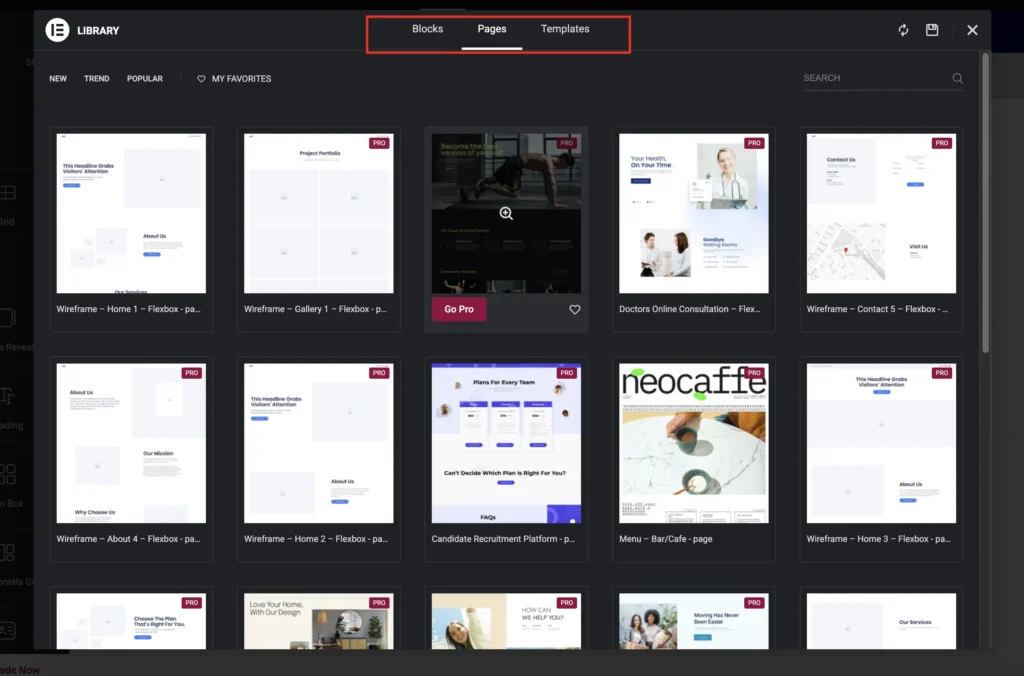Sync the library using the refresh icon
Screen dimensions: 1024x676
pyautogui.click(x=902, y=30)
